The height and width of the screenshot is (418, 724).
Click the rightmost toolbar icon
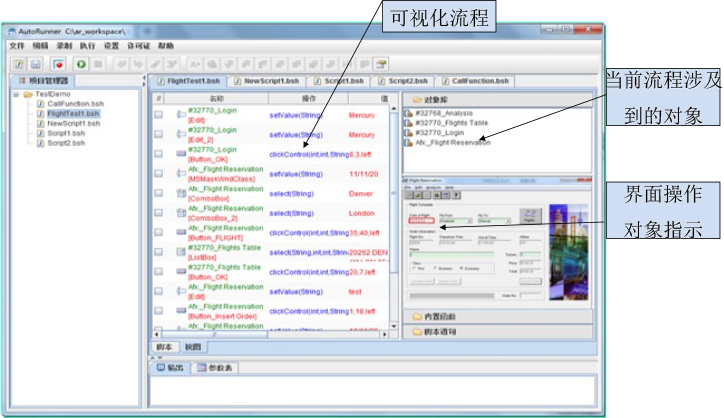pos(380,63)
